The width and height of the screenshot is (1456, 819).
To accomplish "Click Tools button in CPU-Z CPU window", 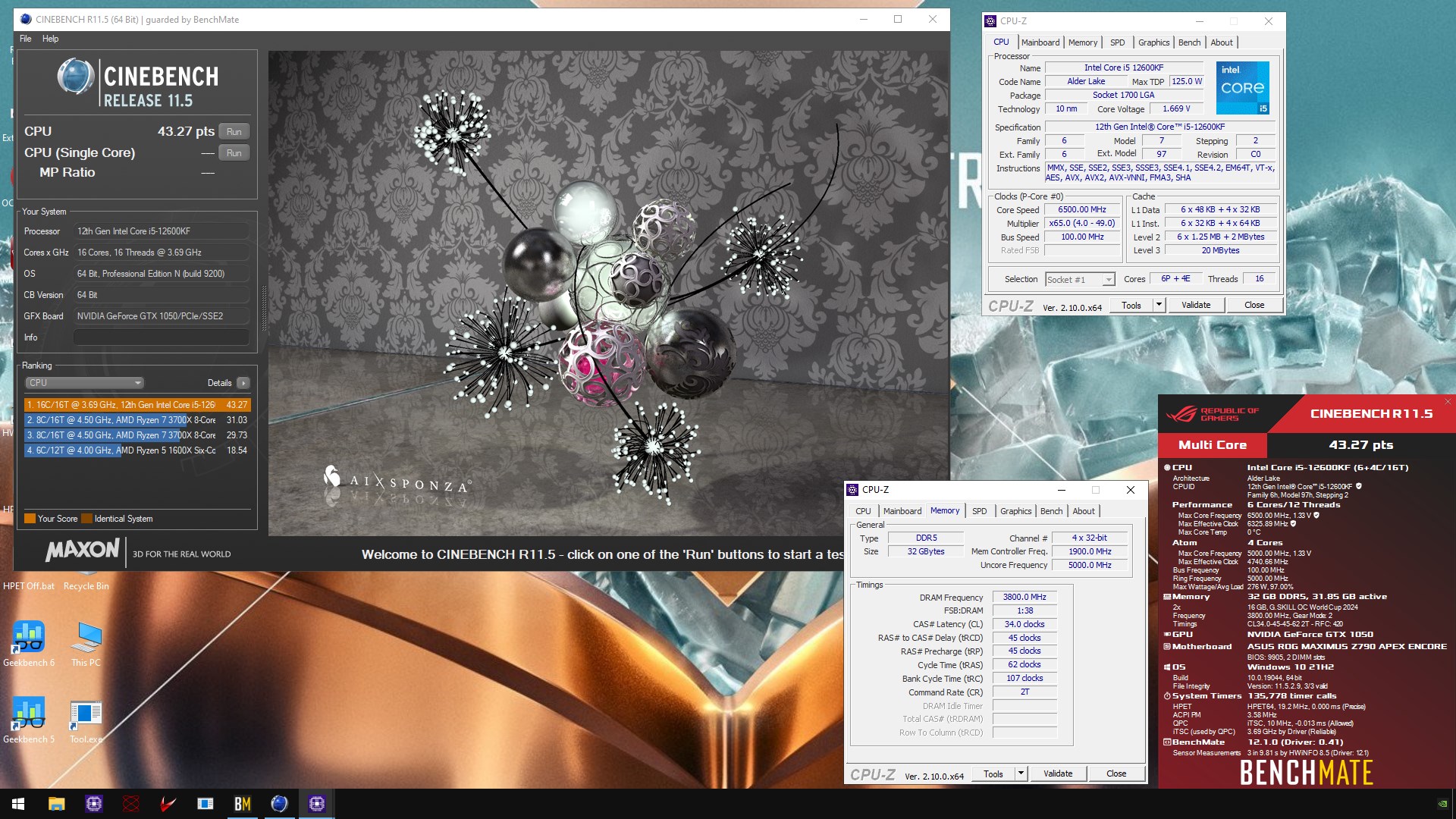I will click(1131, 305).
